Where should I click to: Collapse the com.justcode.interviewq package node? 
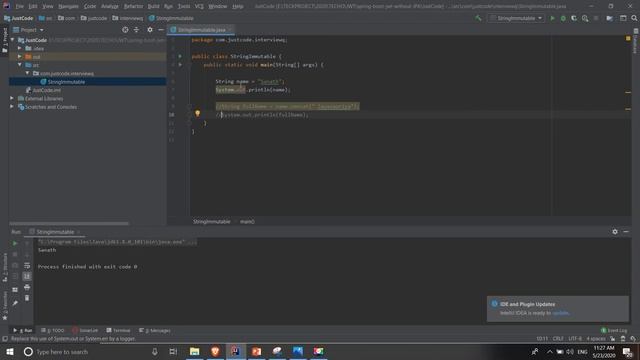pyautogui.click(x=27, y=73)
